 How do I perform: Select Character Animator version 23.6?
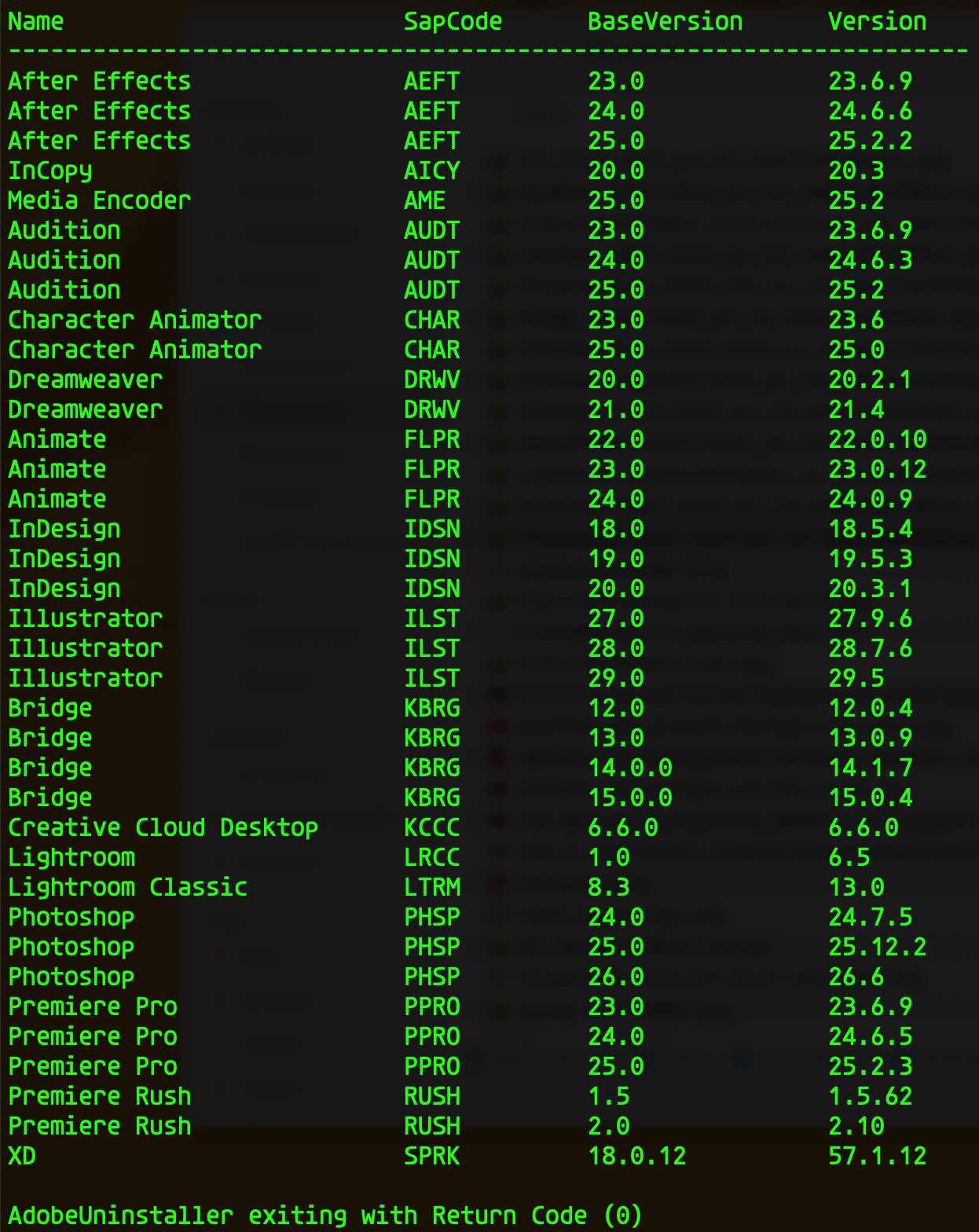coord(856,320)
